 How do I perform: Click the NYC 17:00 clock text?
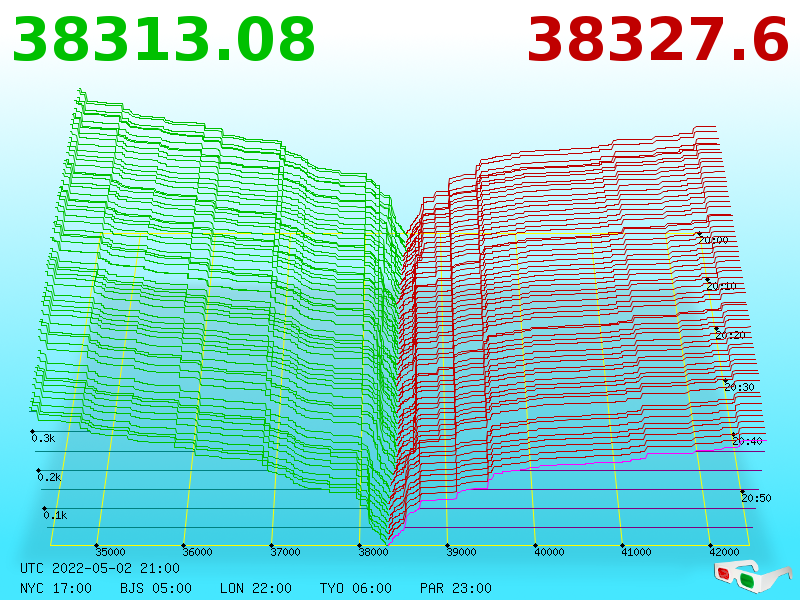point(56,588)
